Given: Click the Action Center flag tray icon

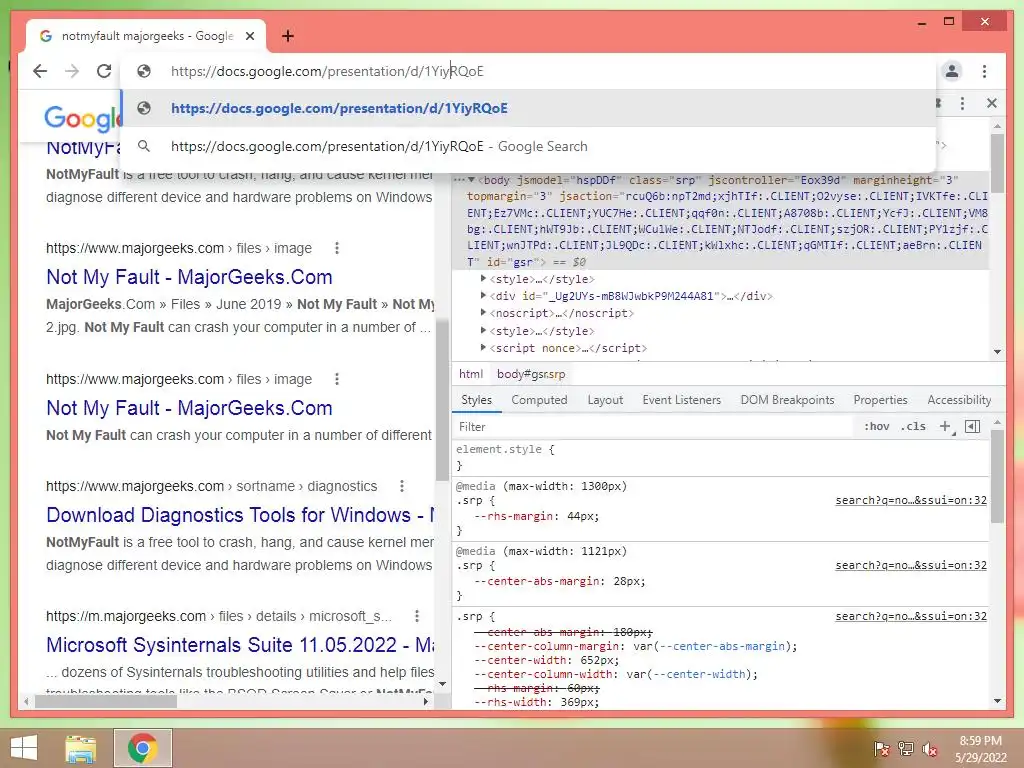Looking at the screenshot, I should pyautogui.click(x=881, y=749).
